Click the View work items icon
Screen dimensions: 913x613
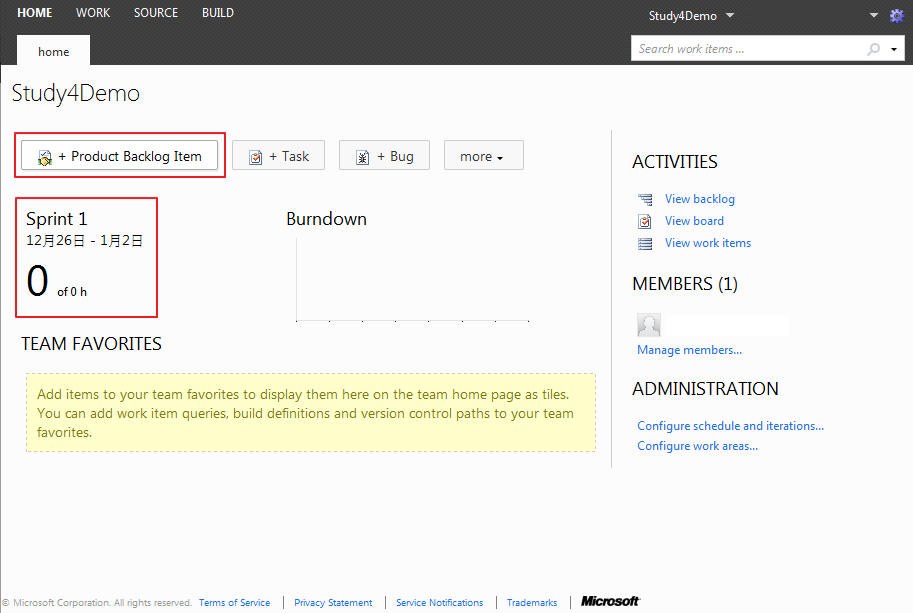645,243
